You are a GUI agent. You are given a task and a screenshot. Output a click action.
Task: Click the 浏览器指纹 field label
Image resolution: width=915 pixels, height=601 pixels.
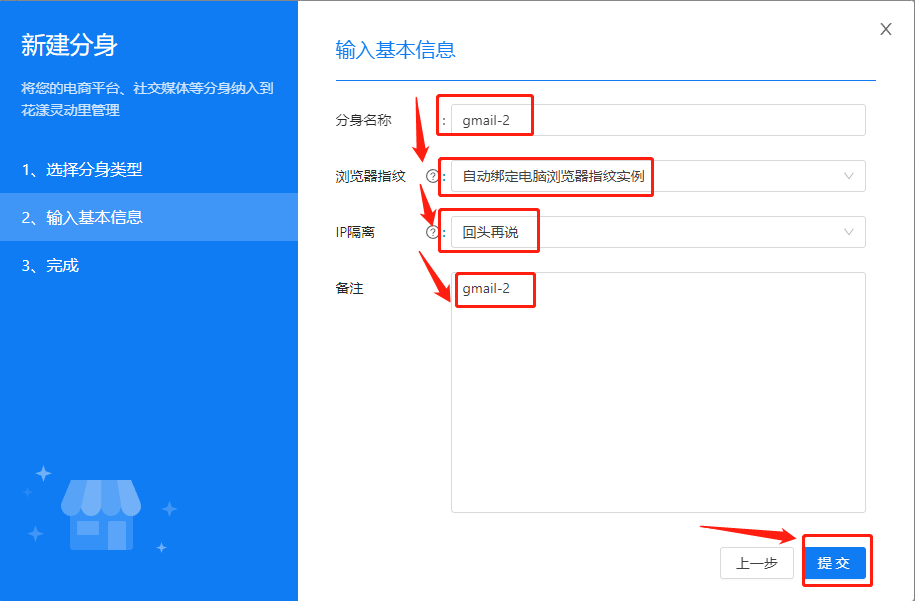[370, 176]
